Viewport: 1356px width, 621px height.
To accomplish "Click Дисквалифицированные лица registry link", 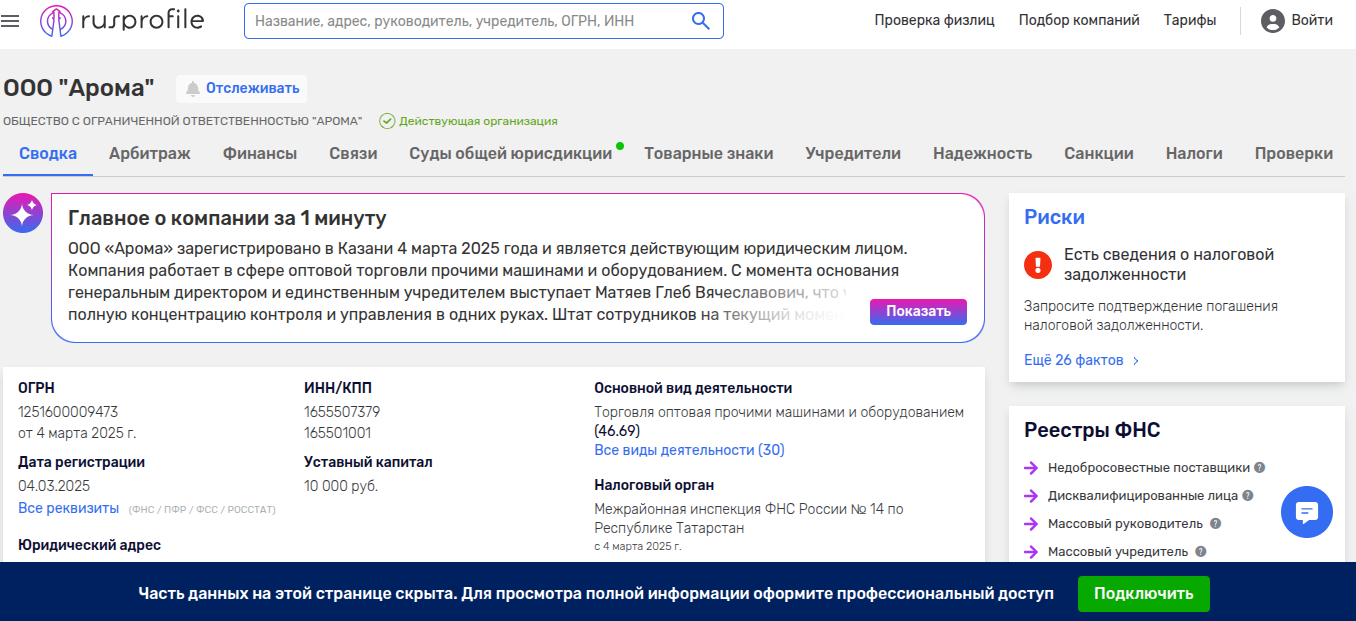I will click(1142, 495).
